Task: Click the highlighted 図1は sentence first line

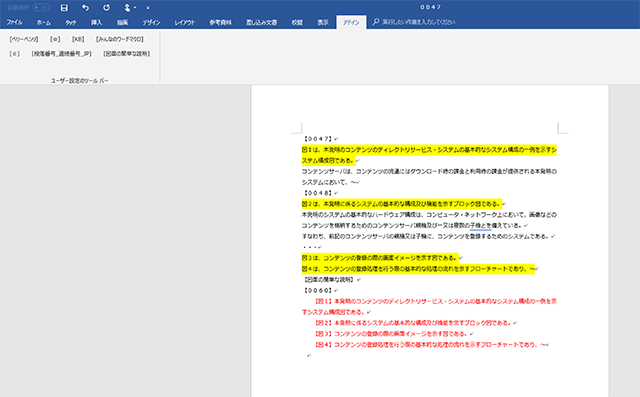Action: point(429,150)
